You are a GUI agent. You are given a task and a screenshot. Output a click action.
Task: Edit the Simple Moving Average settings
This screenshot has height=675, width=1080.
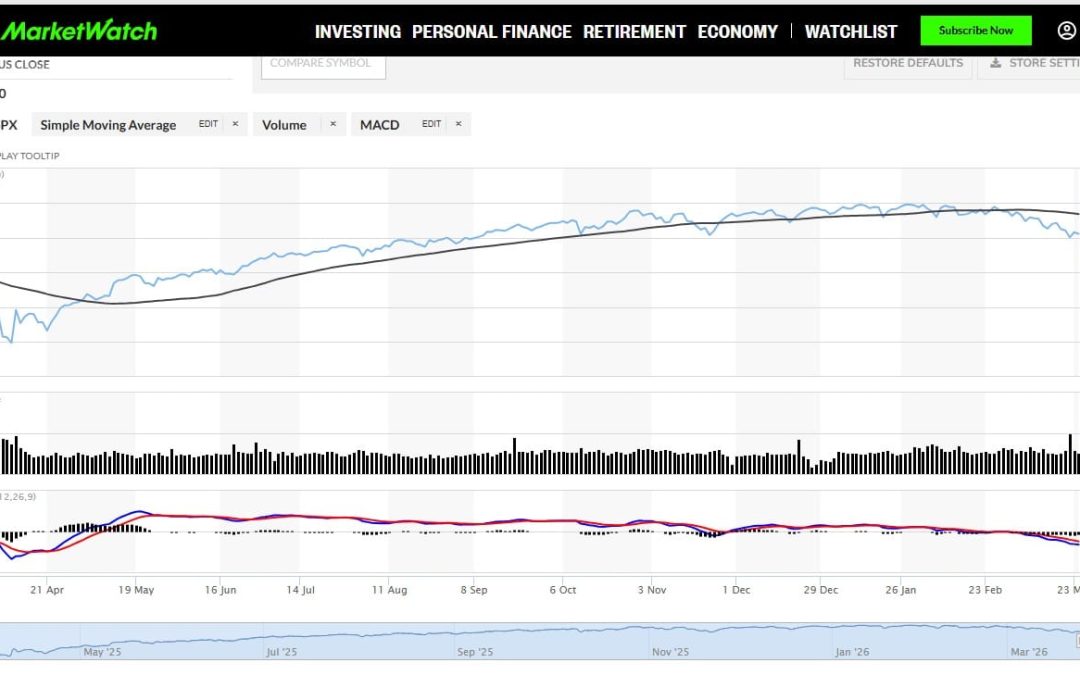pyautogui.click(x=207, y=123)
